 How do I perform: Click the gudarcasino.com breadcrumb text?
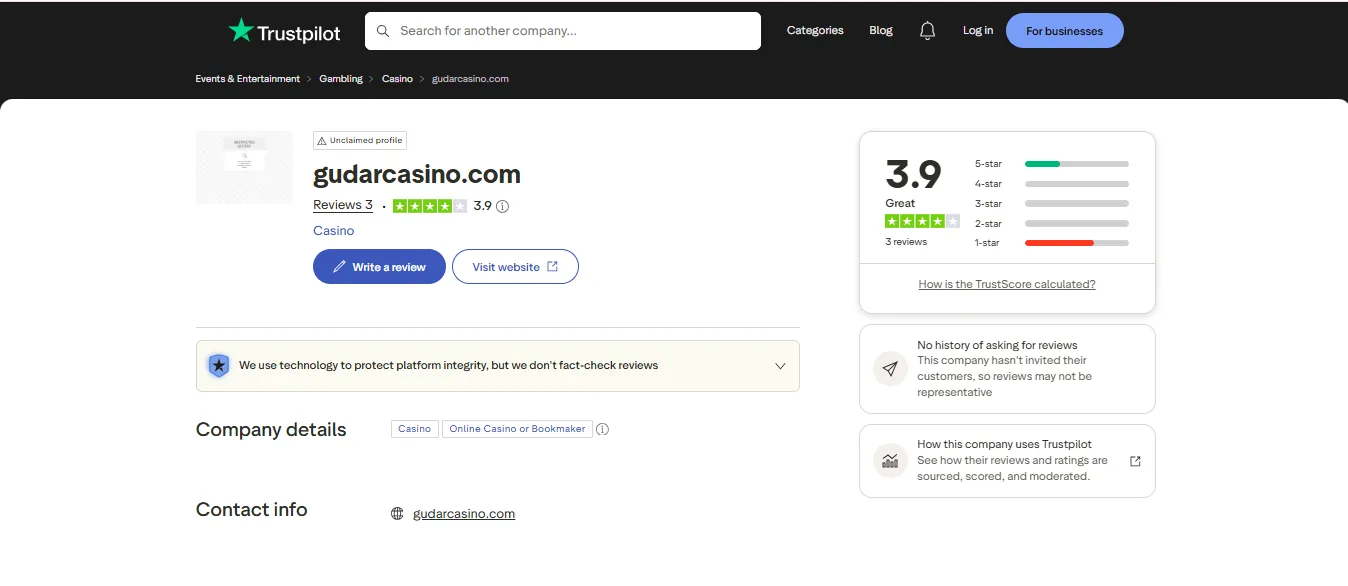[470, 79]
